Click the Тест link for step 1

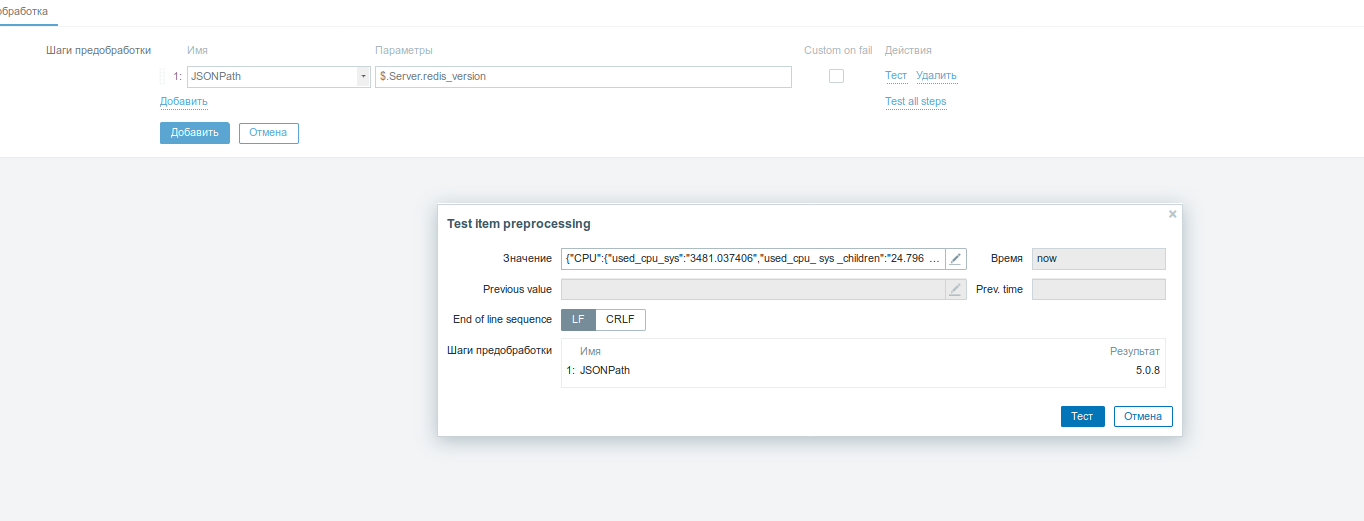click(896, 76)
